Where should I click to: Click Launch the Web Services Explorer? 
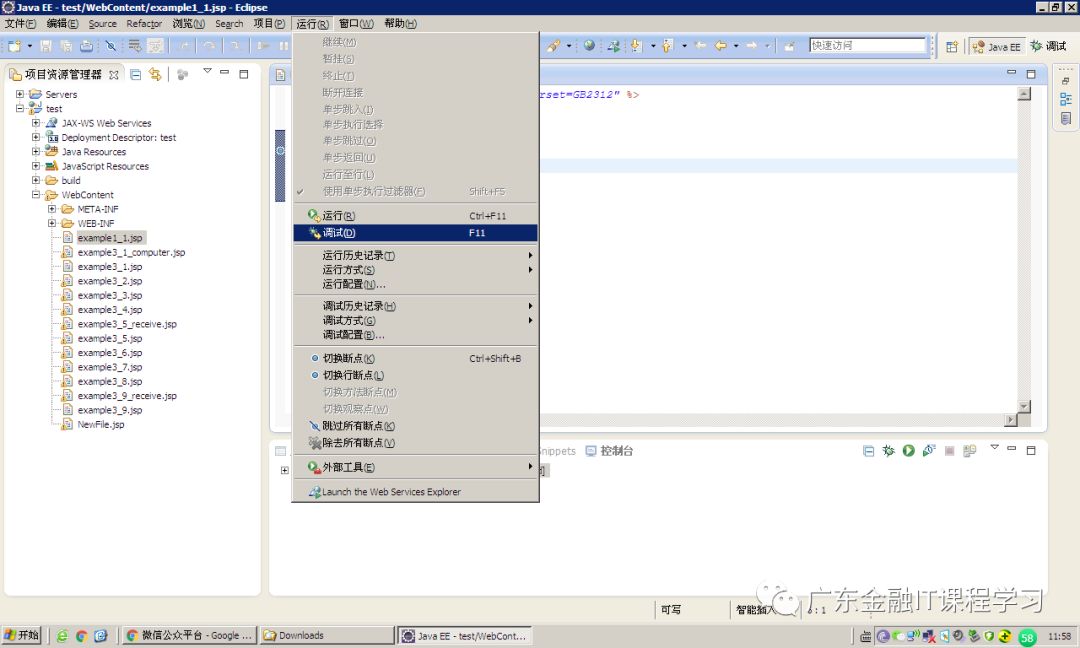415,492
